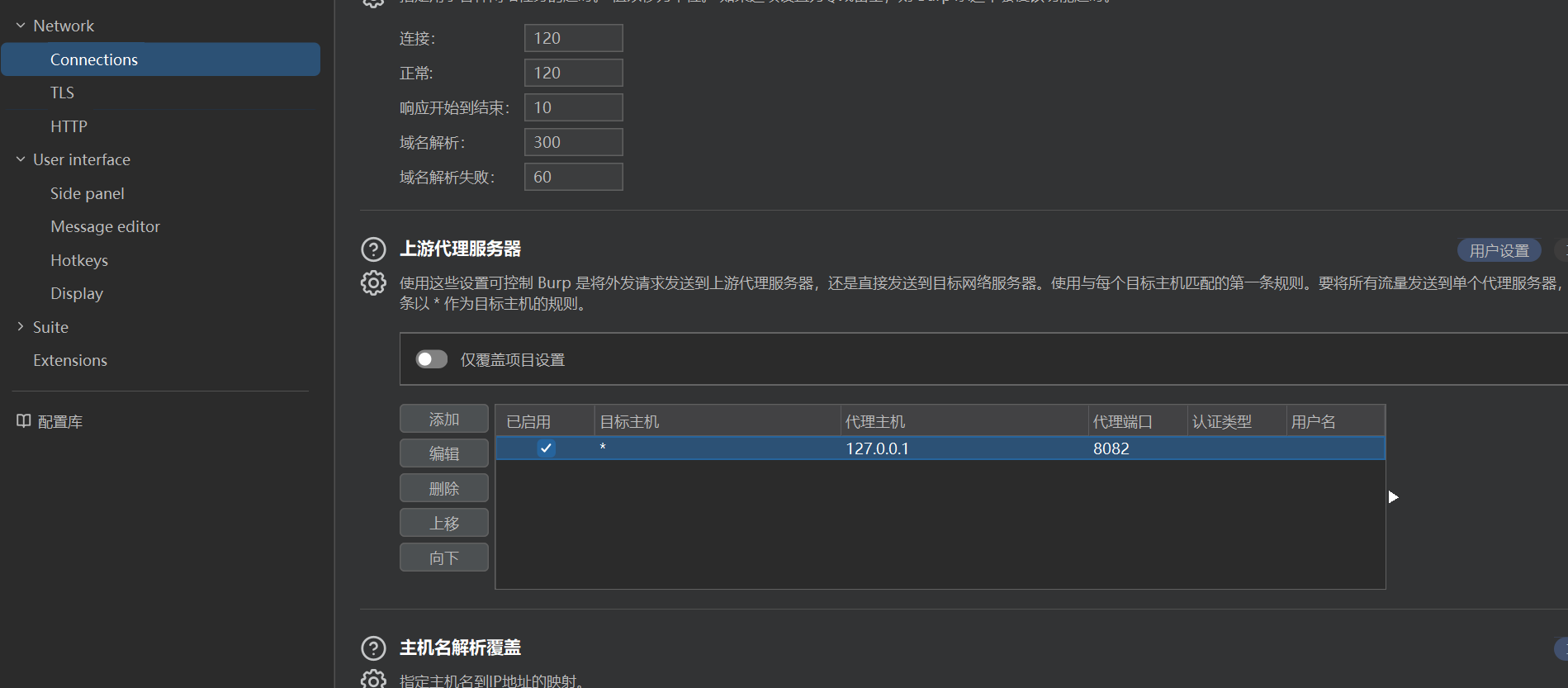This screenshot has height=688, width=1568.
Task: Open TLS settings page
Action: pyautogui.click(x=62, y=93)
